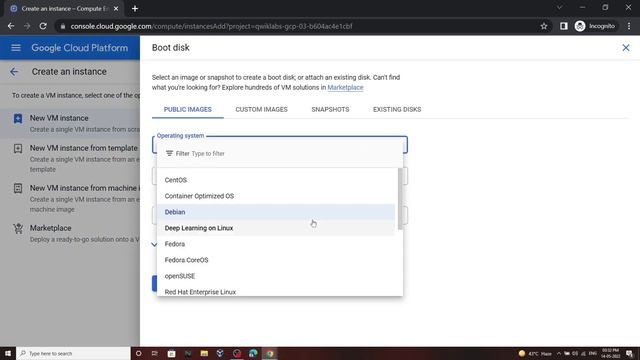Viewport: 640px width, 360px height.
Task: Click New VM instance from machine image icon
Action: point(18,188)
